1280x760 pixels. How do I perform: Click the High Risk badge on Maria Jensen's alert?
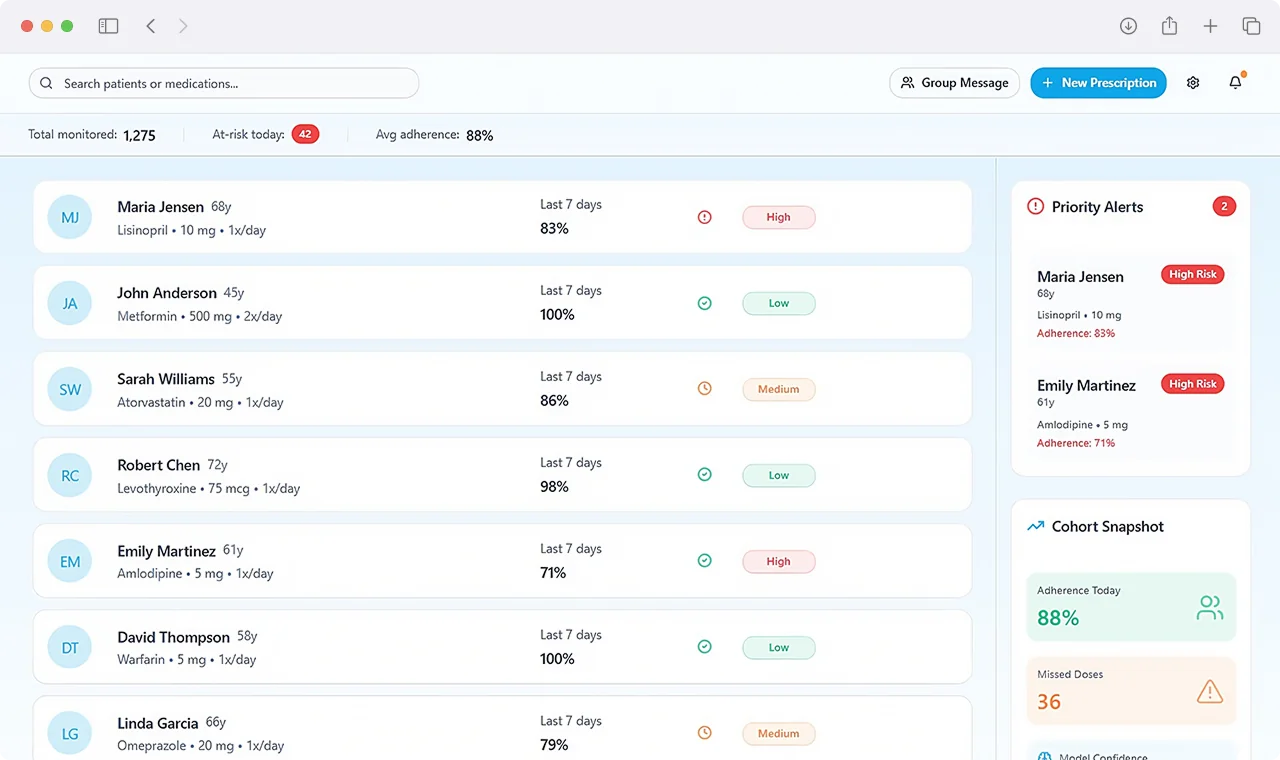(1193, 274)
